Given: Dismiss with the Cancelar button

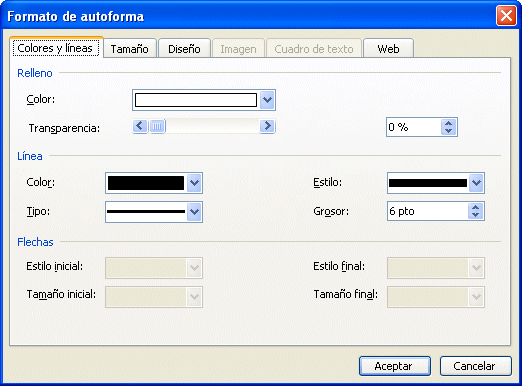Looking at the screenshot, I should point(475,366).
